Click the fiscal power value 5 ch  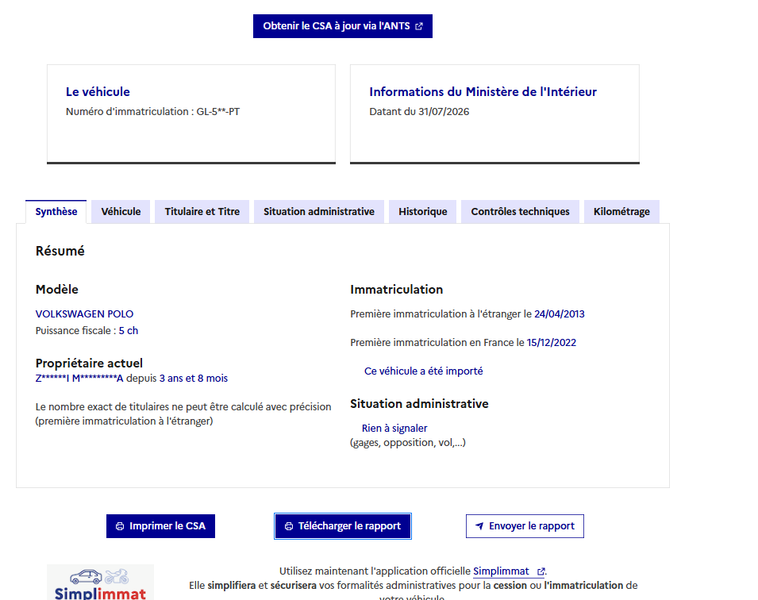click(129, 331)
